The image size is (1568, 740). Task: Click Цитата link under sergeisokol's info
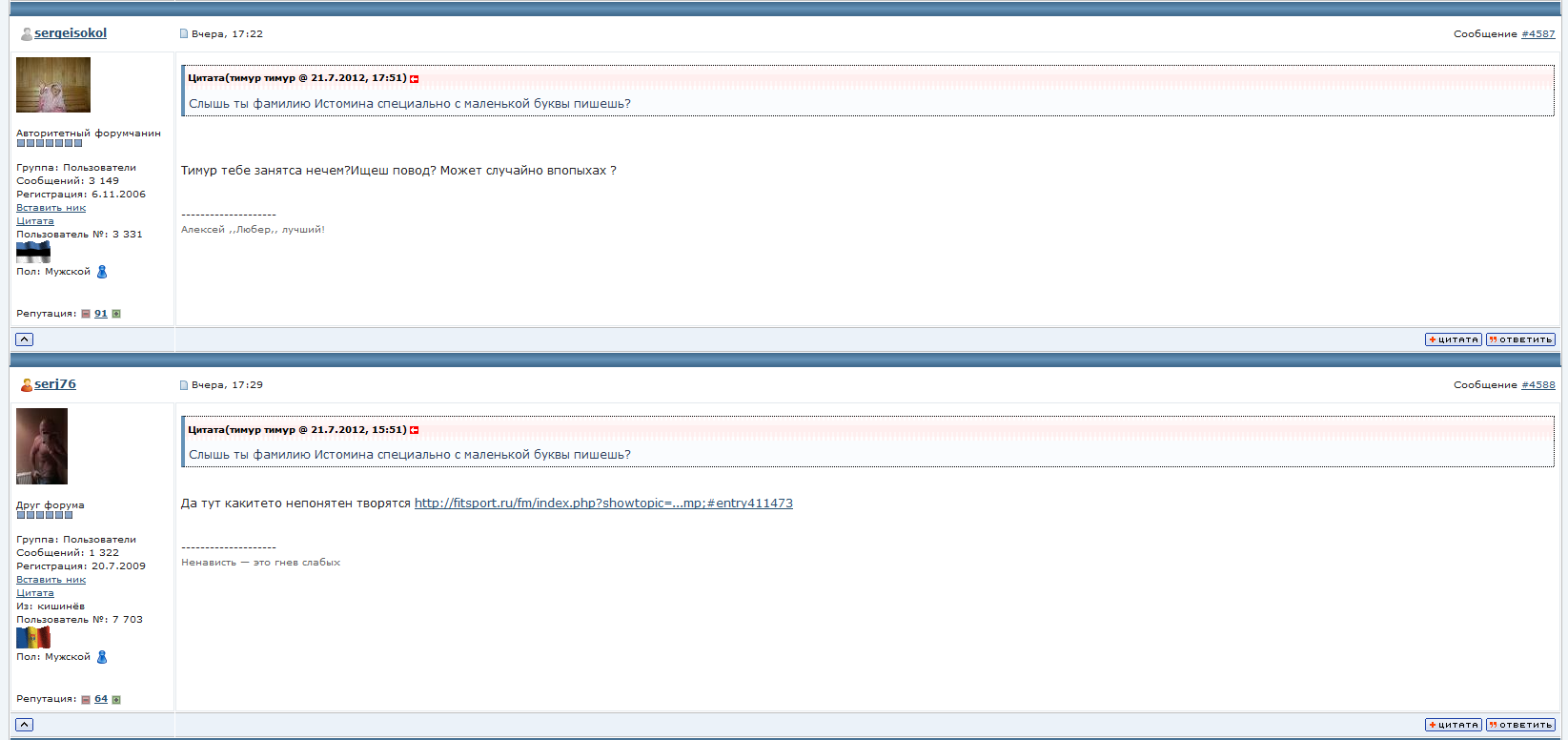[x=35, y=221]
